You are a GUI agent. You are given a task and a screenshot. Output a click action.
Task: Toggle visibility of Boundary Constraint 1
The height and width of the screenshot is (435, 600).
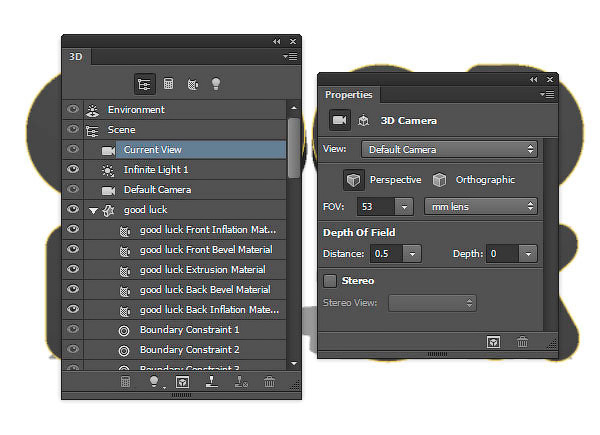73,329
